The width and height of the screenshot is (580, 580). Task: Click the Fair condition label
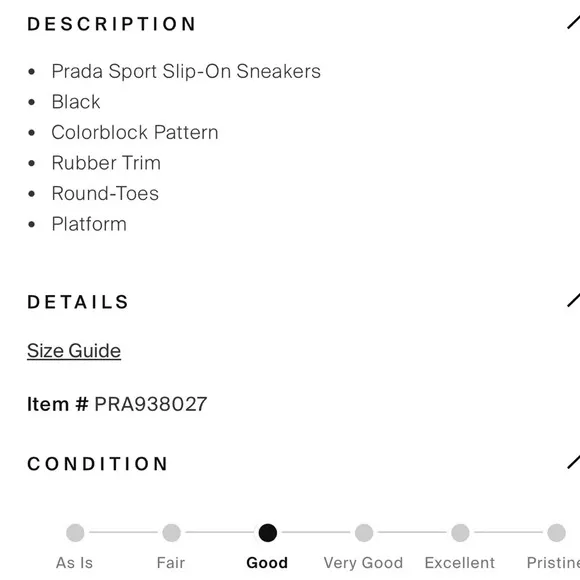pos(171,563)
